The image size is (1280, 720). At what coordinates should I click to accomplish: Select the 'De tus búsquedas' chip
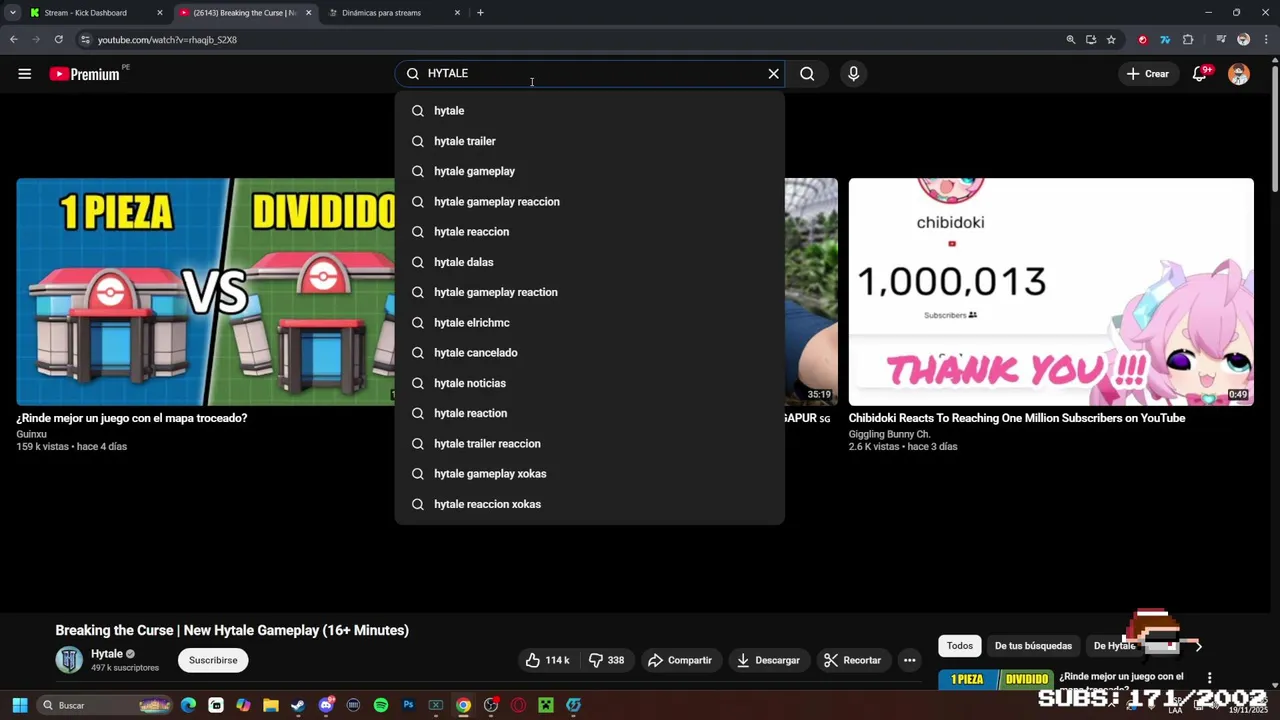[1033, 646]
